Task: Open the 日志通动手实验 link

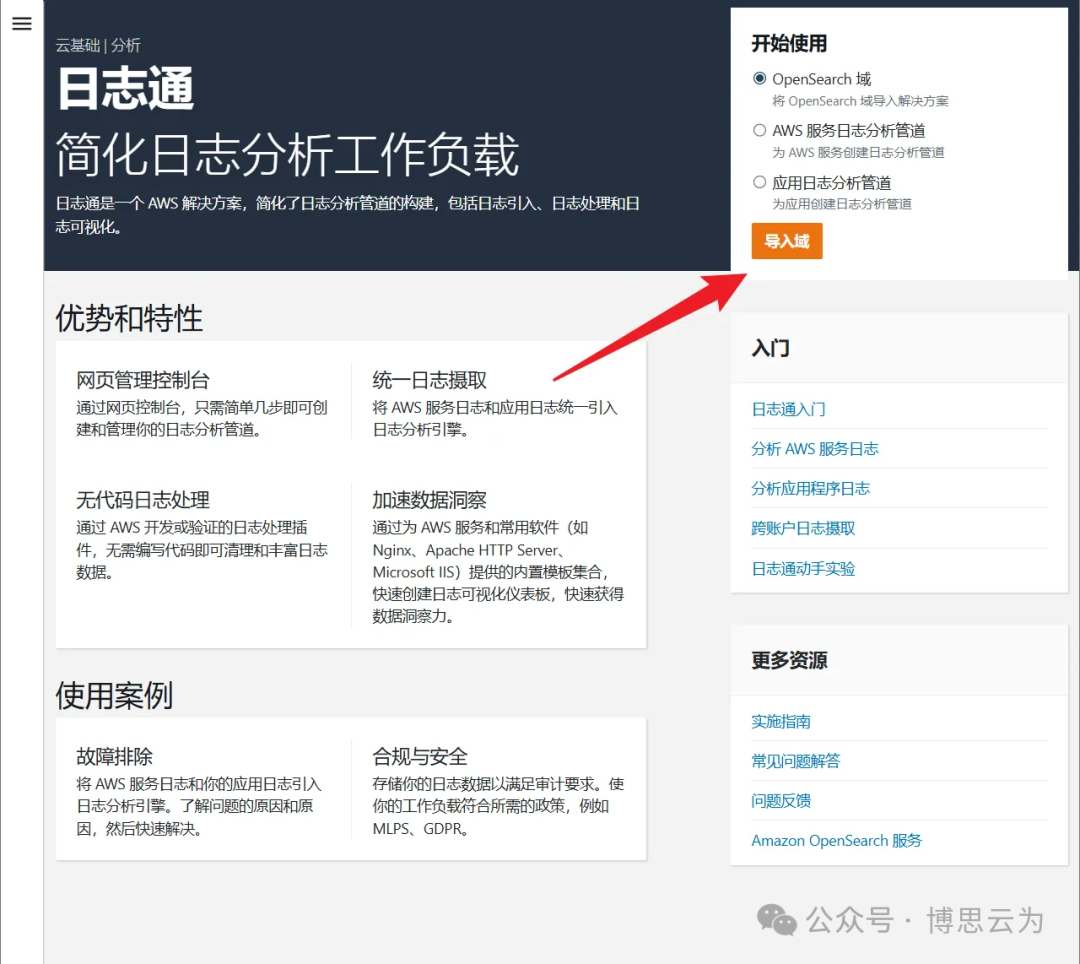Action: (803, 569)
